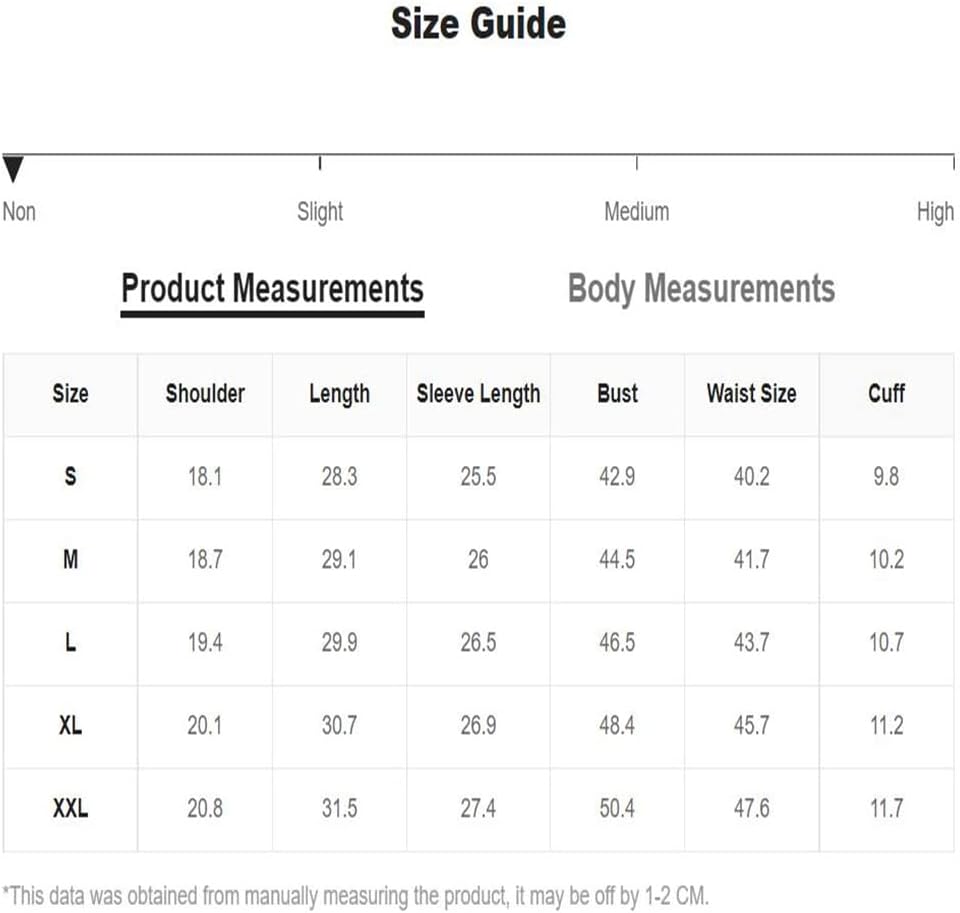Screen dimensions: 960x913
Task: Click the Waist Size column header
Action: pos(751,393)
